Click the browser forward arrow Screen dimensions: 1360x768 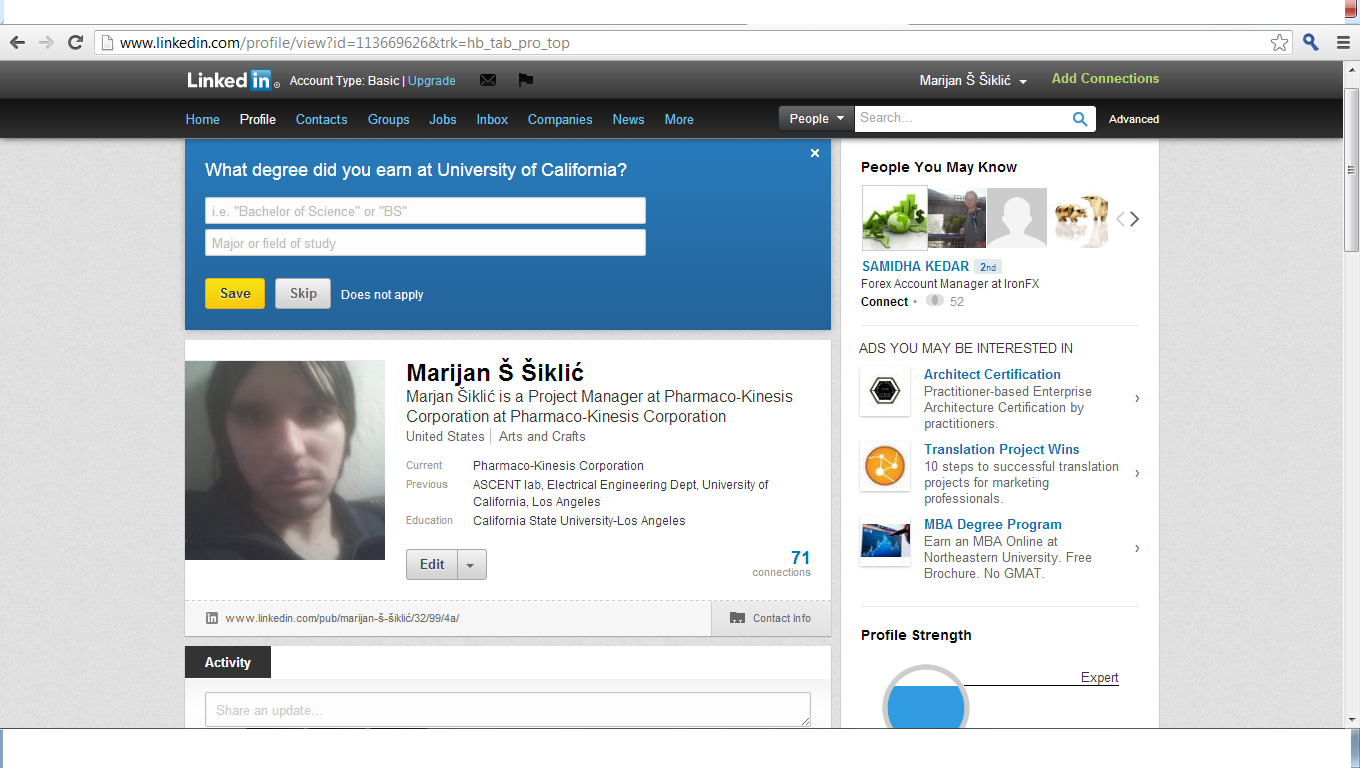point(46,42)
